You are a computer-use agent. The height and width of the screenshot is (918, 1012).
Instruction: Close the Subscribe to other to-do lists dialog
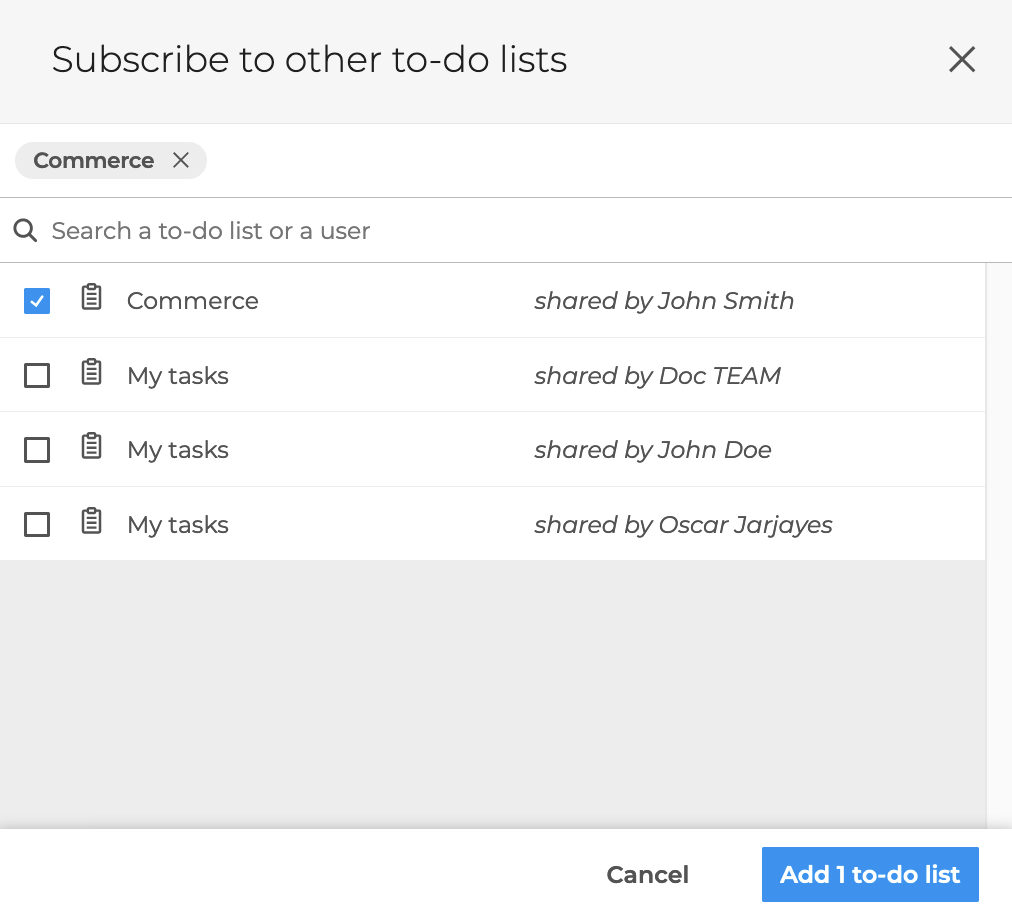(x=961, y=60)
